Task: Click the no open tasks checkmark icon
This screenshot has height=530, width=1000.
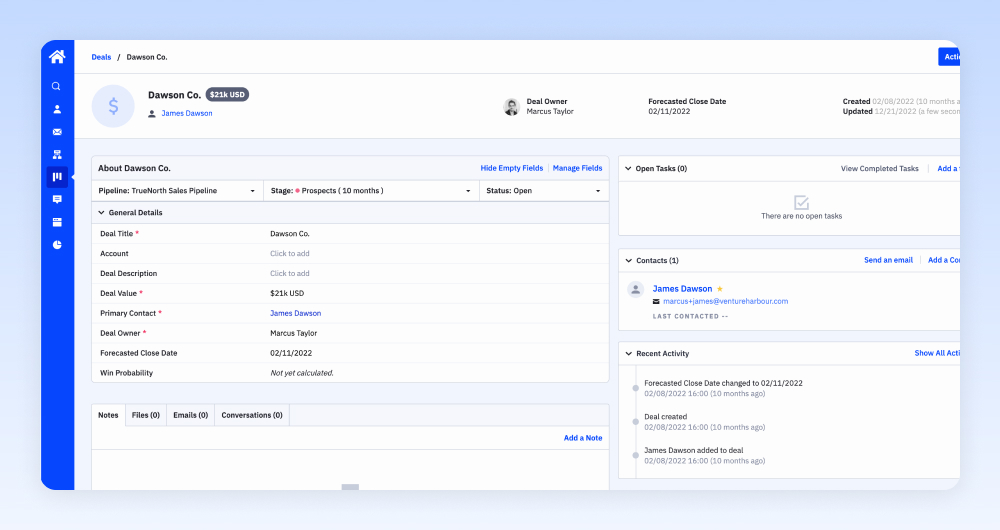Action: click(x=801, y=202)
